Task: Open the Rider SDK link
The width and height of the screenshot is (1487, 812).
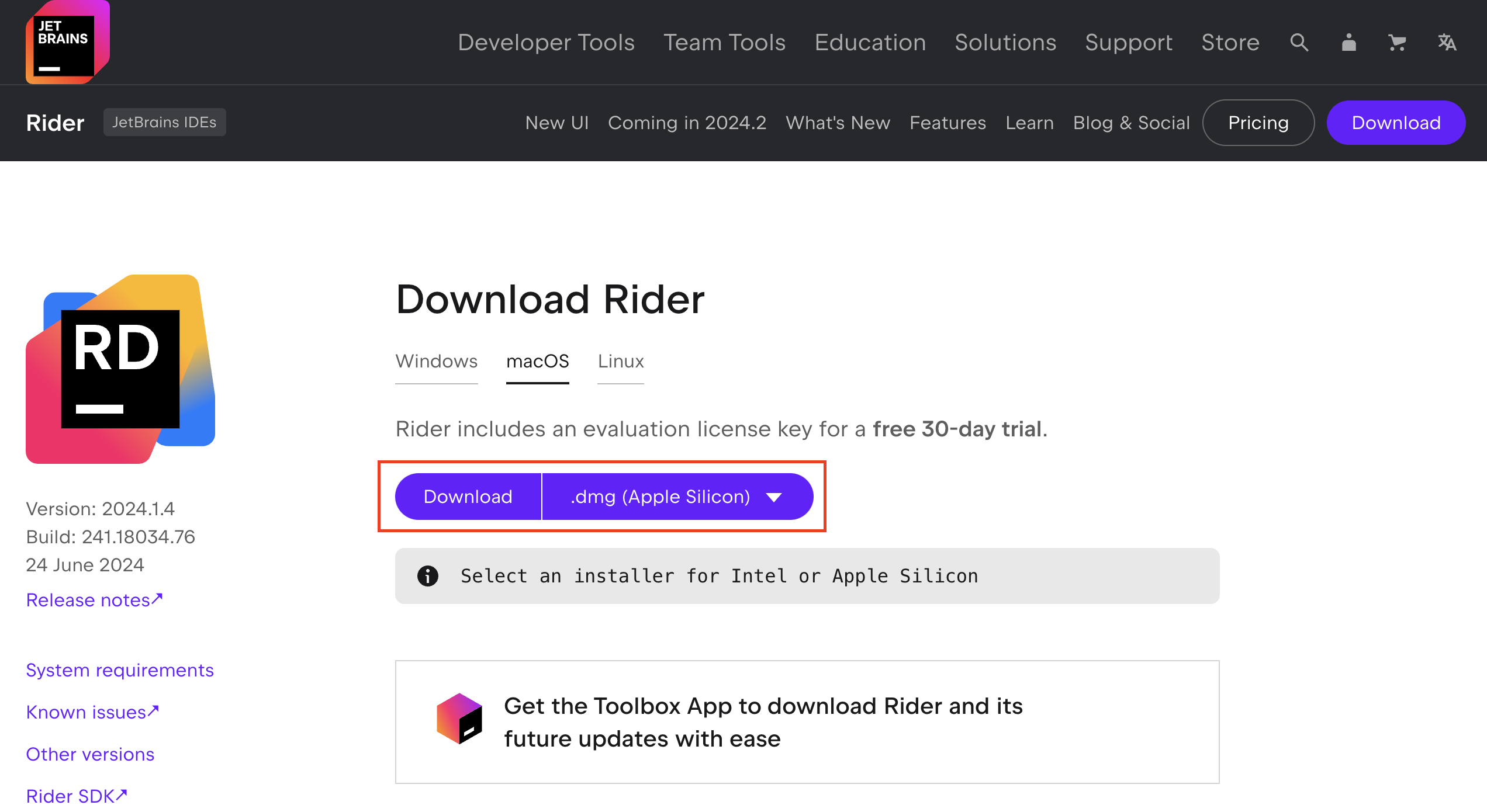Action: (x=77, y=796)
